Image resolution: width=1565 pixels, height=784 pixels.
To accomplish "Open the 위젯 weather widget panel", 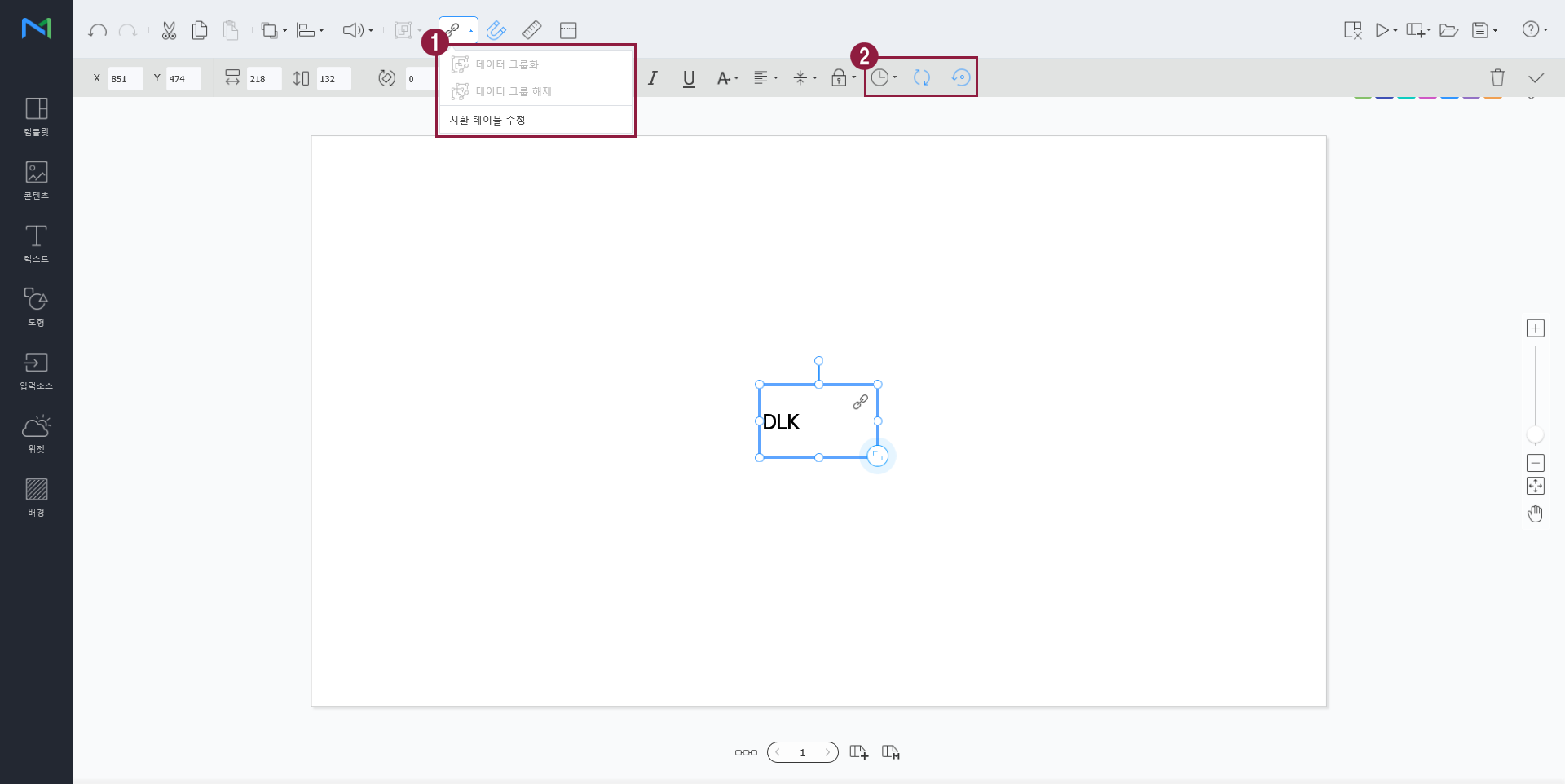I will (36, 434).
